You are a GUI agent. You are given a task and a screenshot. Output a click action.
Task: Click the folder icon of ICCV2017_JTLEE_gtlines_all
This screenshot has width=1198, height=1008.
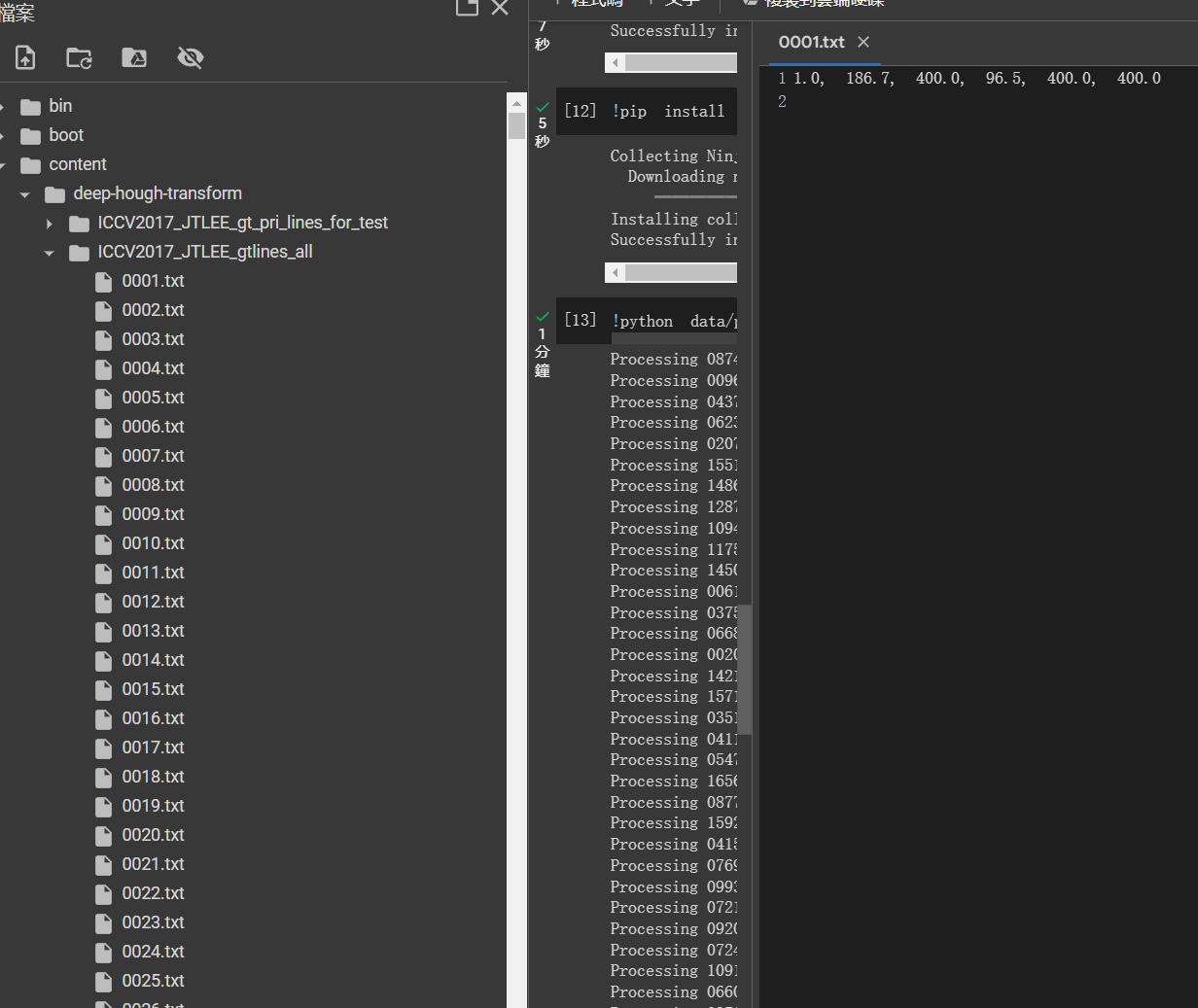tap(78, 252)
